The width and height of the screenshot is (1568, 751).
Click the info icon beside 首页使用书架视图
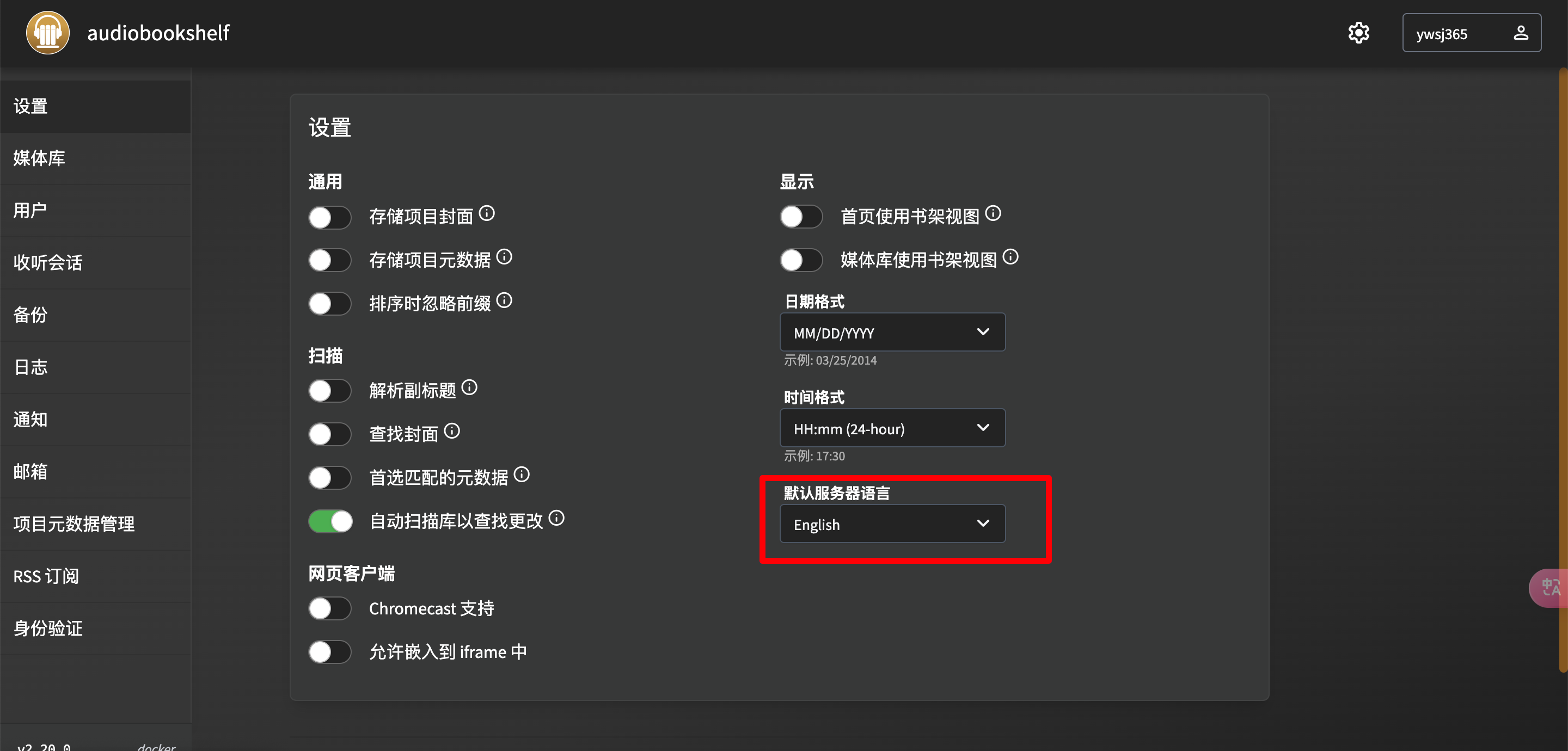pyautogui.click(x=993, y=213)
